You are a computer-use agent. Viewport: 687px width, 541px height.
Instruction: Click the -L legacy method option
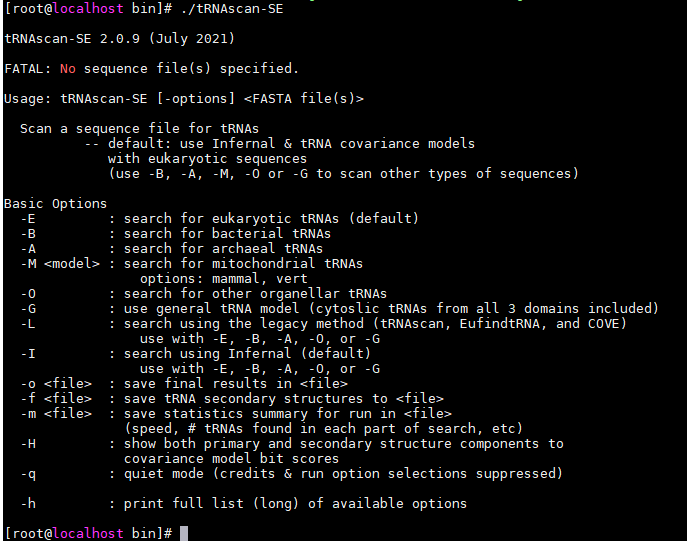(324, 324)
